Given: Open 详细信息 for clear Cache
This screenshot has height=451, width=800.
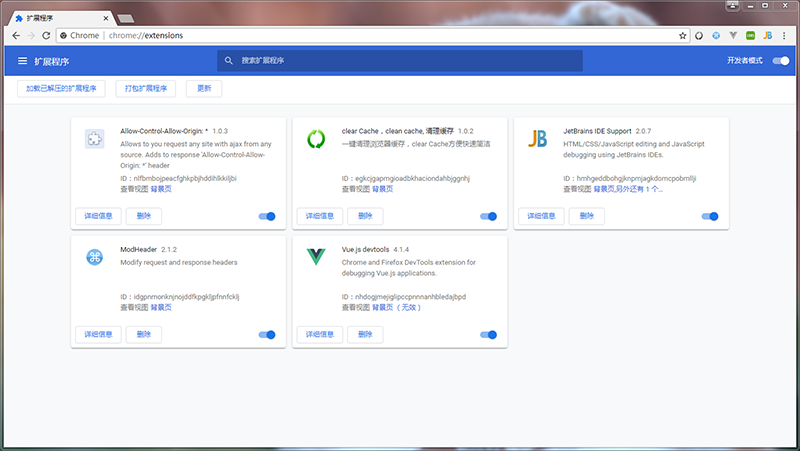Looking at the screenshot, I should click(320, 216).
